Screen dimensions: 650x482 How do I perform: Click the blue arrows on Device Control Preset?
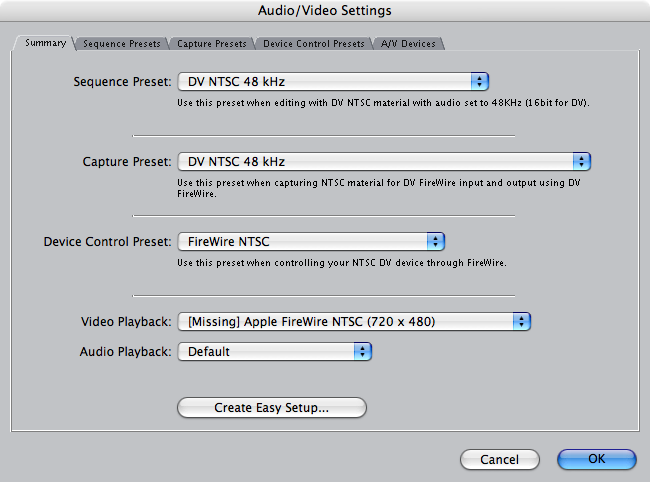tap(436, 242)
